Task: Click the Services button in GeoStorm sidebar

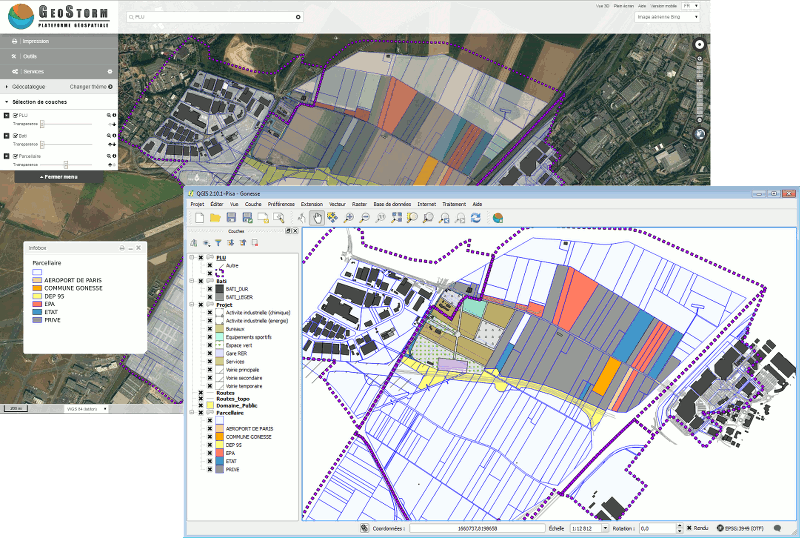Action: tap(59, 72)
